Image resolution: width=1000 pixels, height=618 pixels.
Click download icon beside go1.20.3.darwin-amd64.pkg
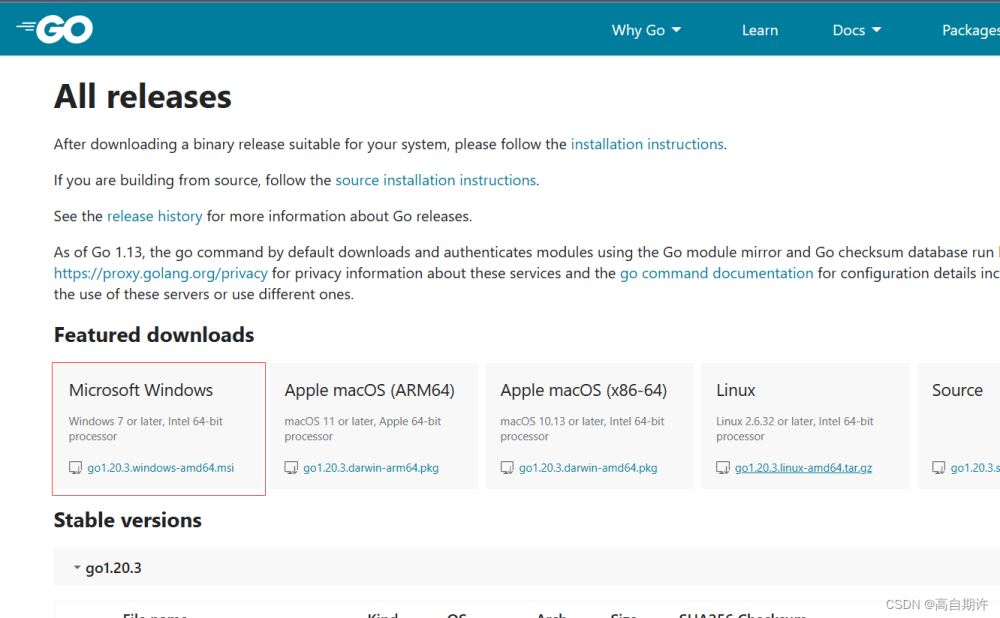point(507,467)
